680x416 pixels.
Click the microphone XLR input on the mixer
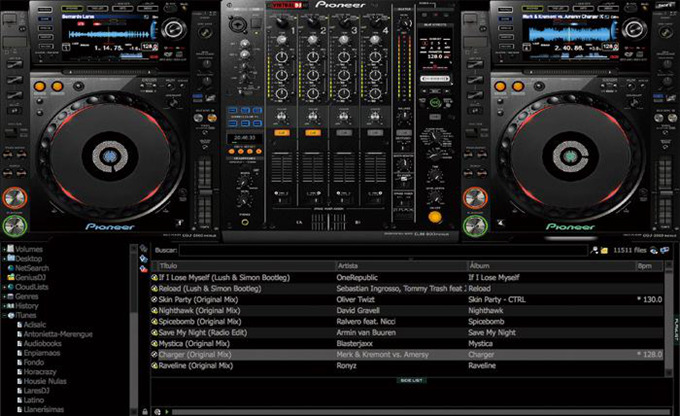(238, 24)
